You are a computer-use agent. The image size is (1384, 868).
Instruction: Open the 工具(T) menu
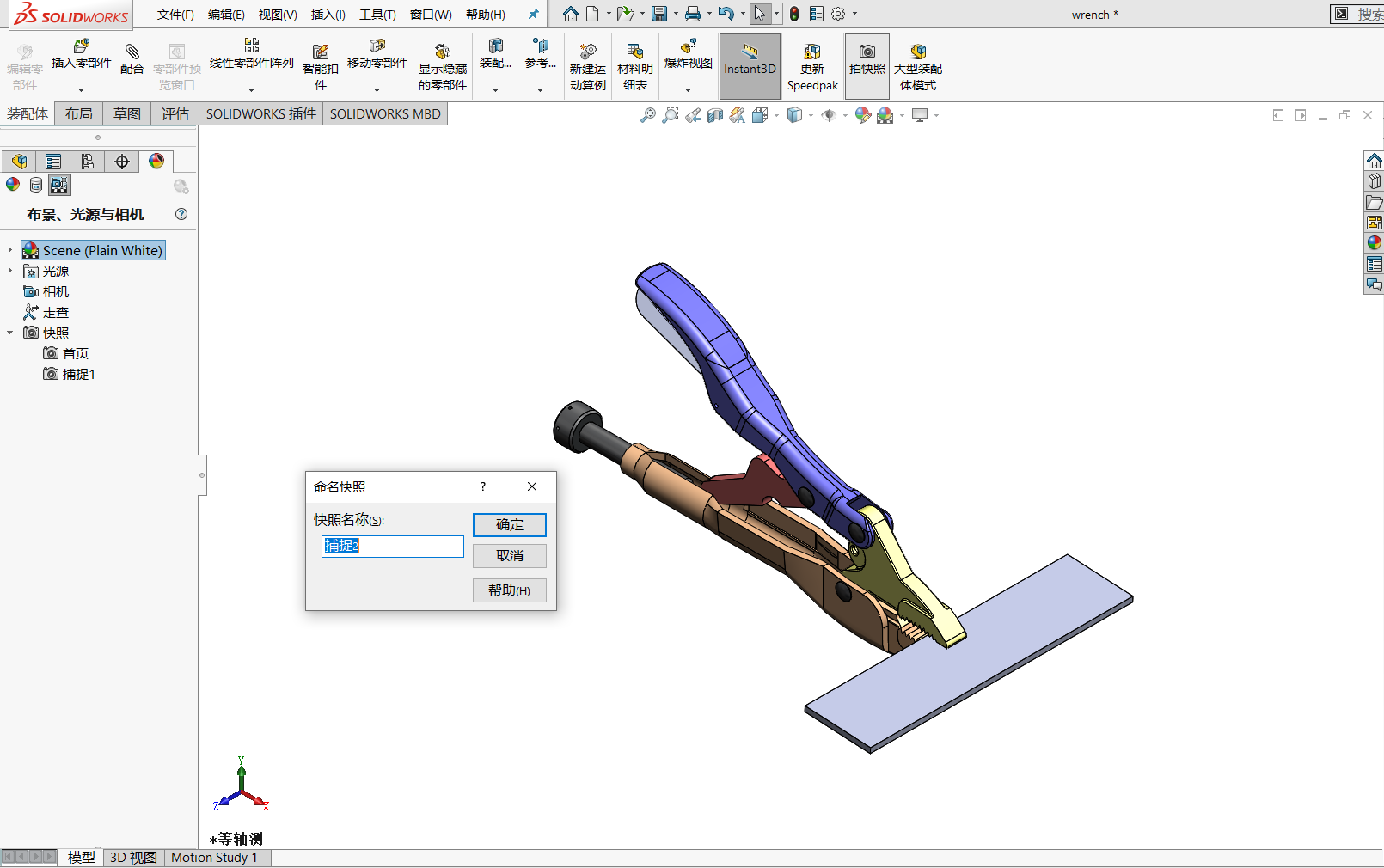377,15
